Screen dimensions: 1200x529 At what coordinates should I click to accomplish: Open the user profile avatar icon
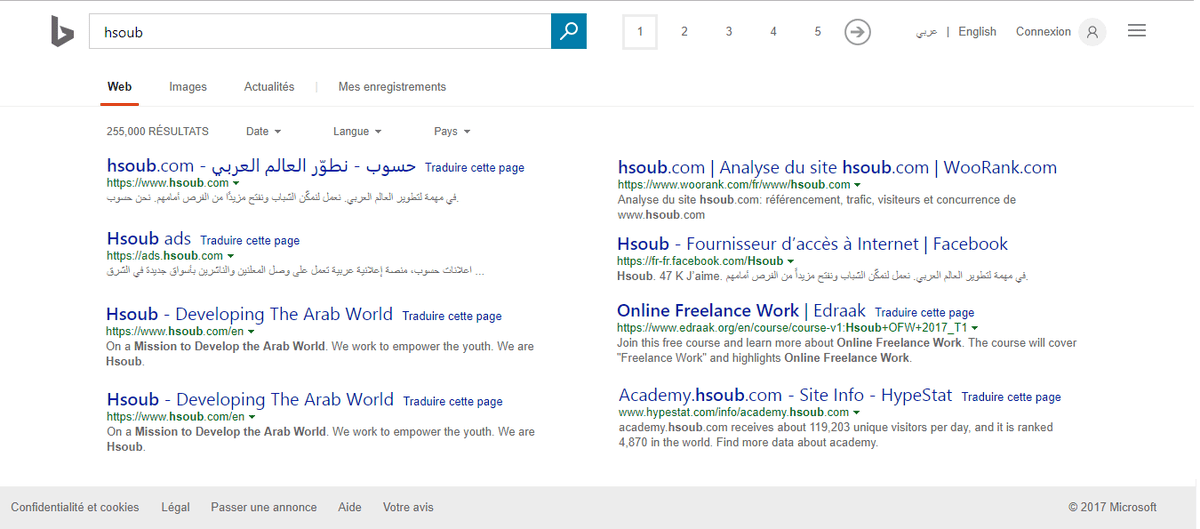[1092, 32]
